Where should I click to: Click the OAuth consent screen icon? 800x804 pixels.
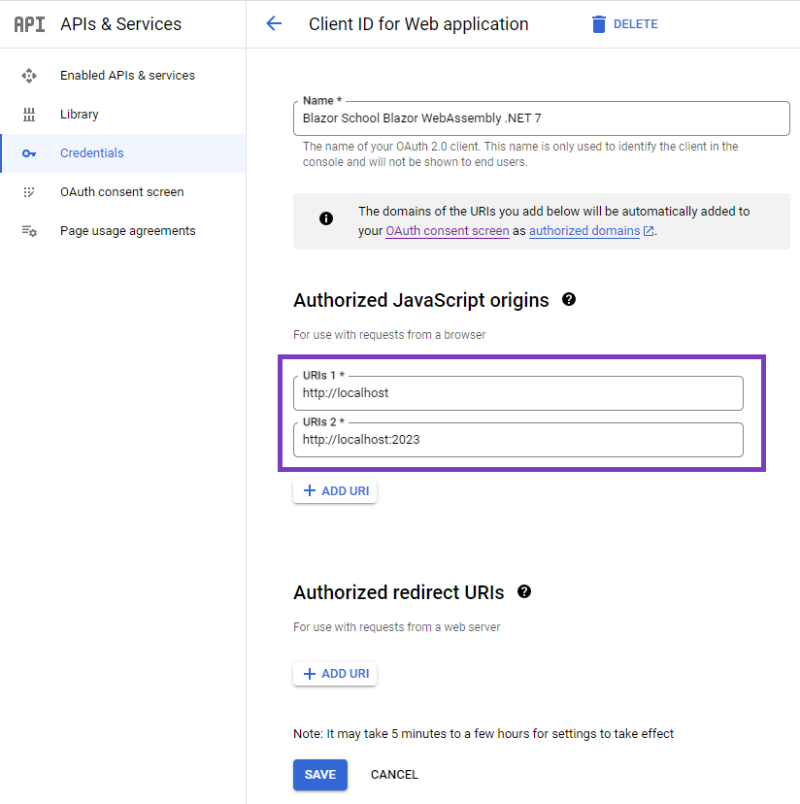pyautogui.click(x=29, y=192)
